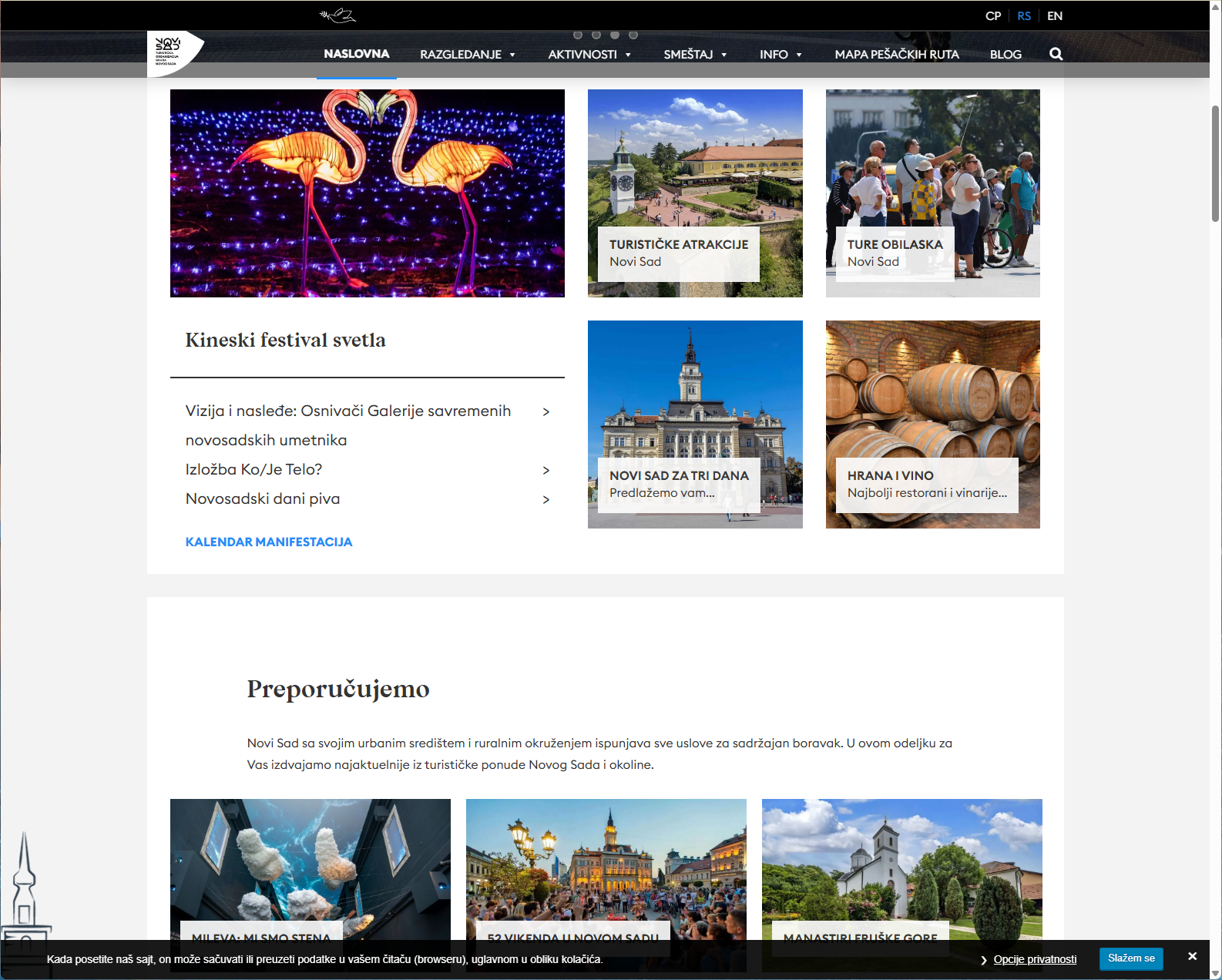Open the Smeštaj dropdown menu

[695, 55]
